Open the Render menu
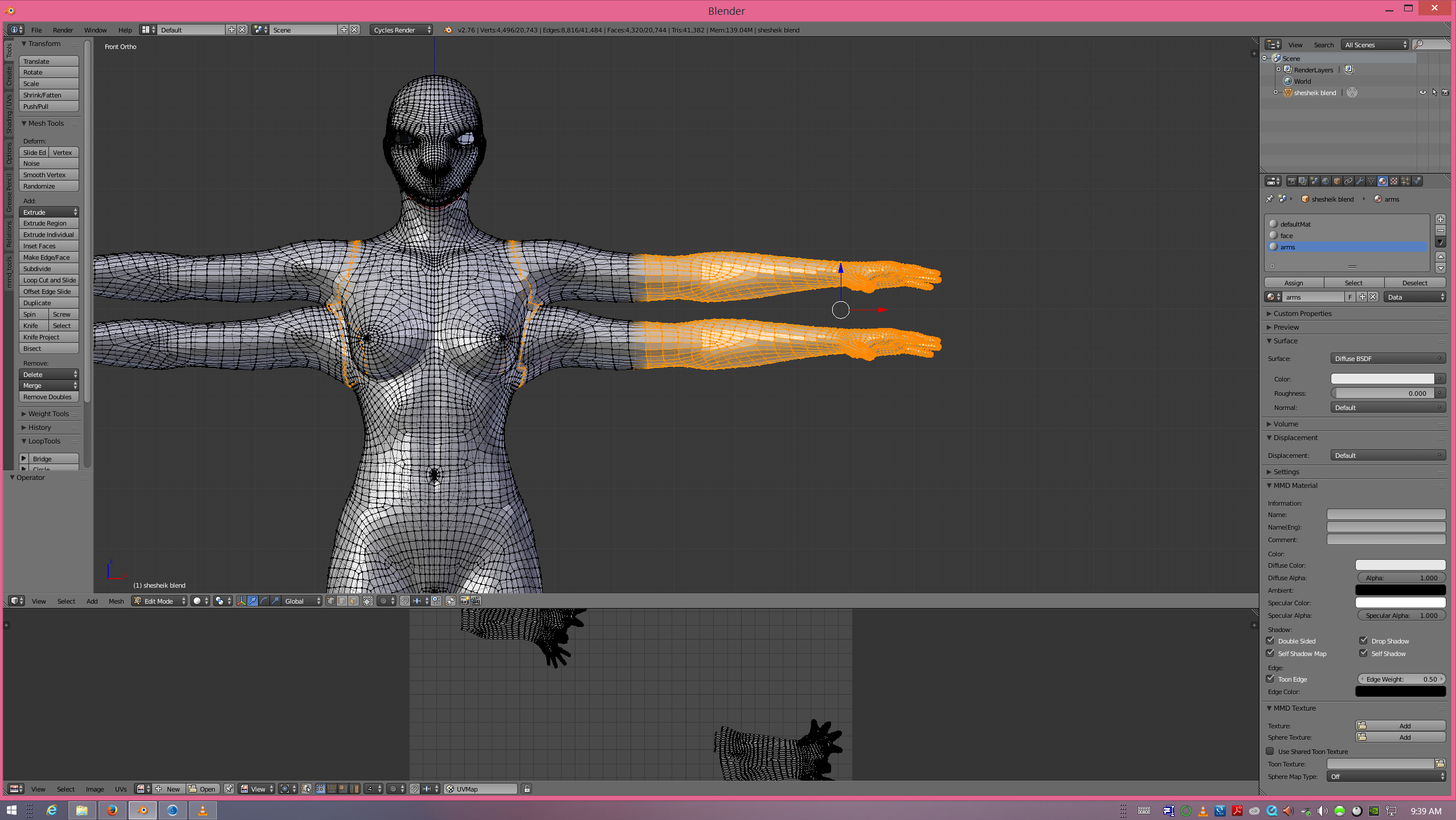The image size is (1456, 820). (63, 30)
